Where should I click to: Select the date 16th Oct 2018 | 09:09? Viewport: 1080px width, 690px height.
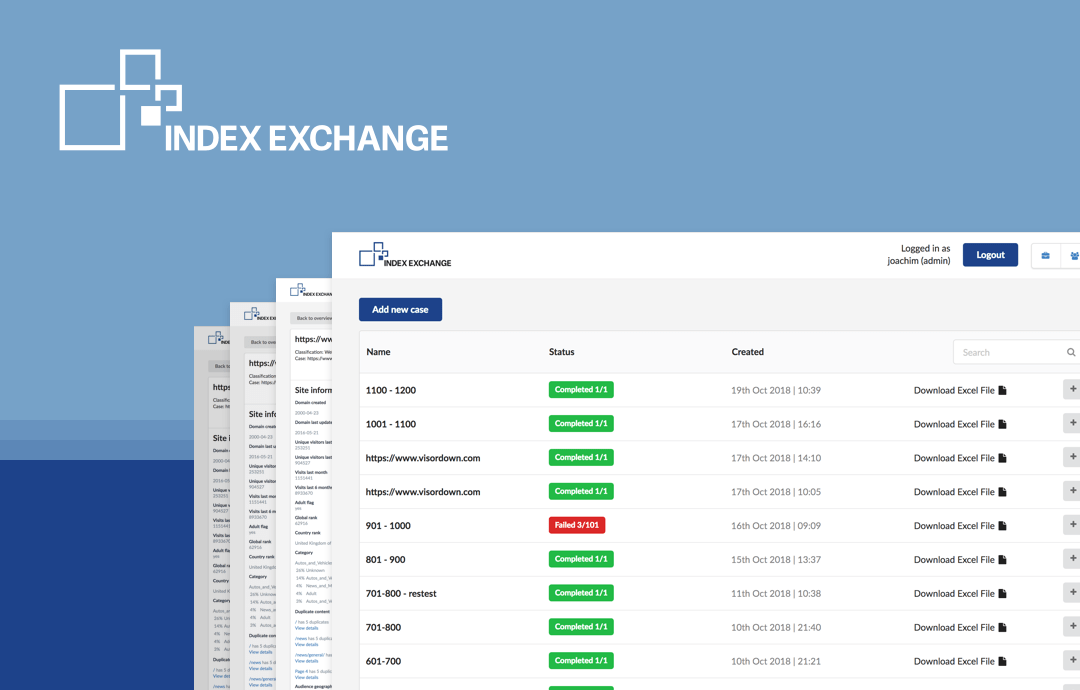pyautogui.click(x=776, y=525)
